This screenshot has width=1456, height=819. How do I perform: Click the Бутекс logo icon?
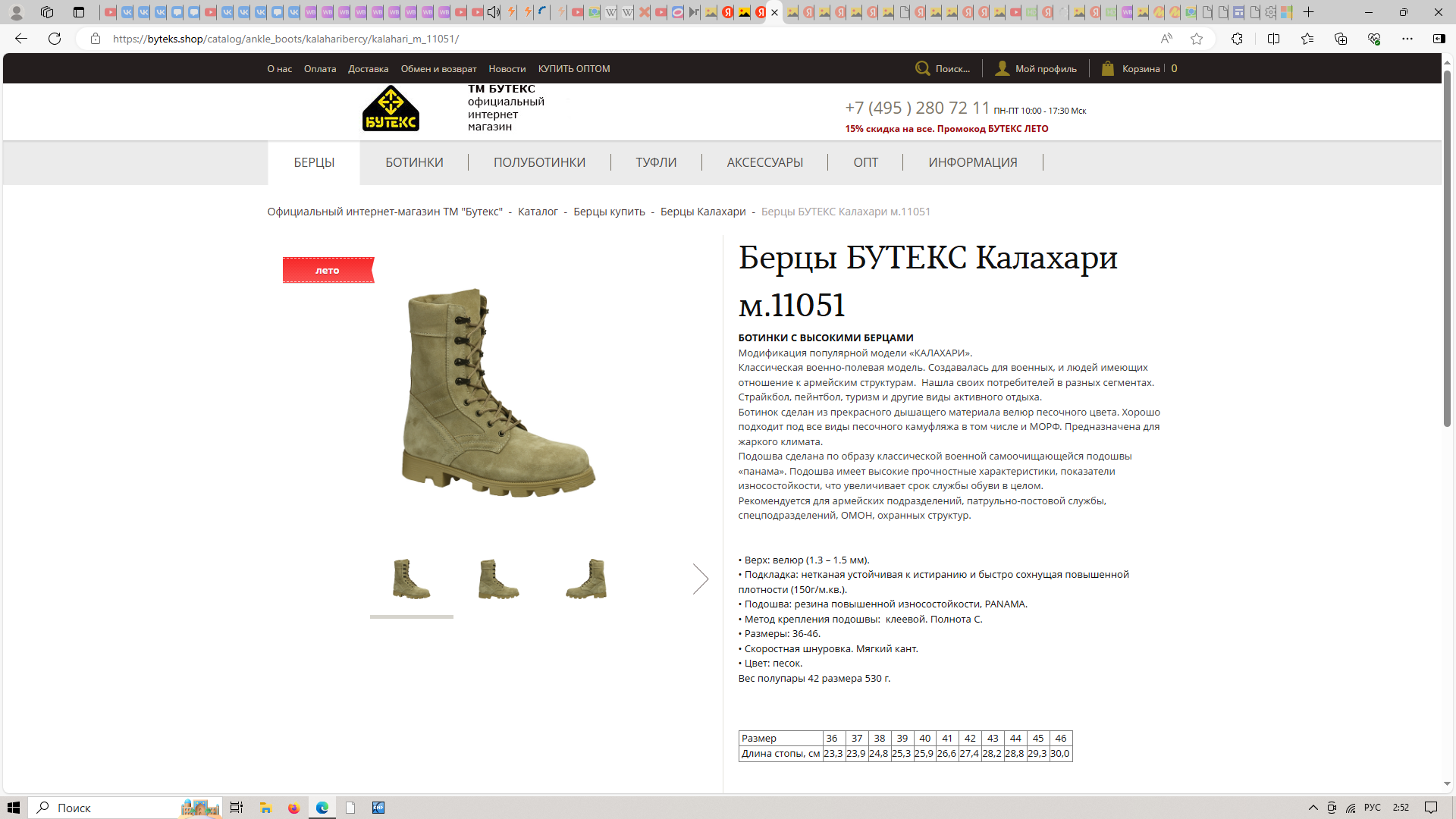[391, 109]
